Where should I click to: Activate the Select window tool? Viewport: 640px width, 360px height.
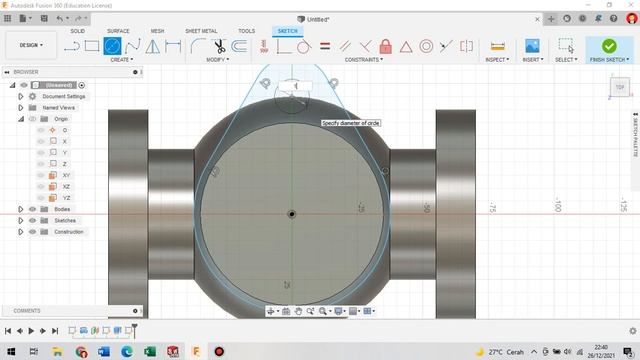pyautogui.click(x=566, y=46)
